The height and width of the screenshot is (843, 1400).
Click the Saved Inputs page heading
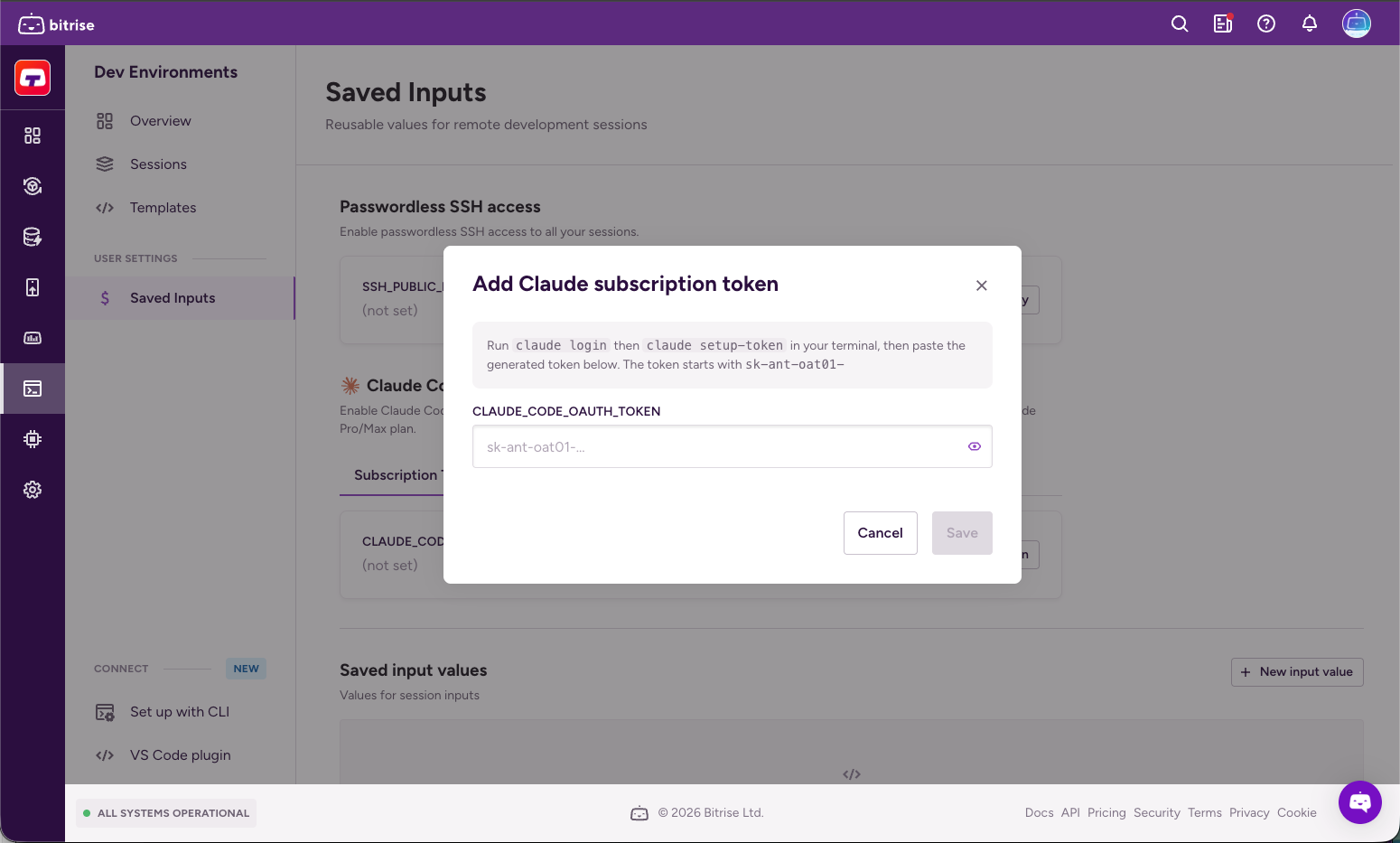[x=406, y=92]
